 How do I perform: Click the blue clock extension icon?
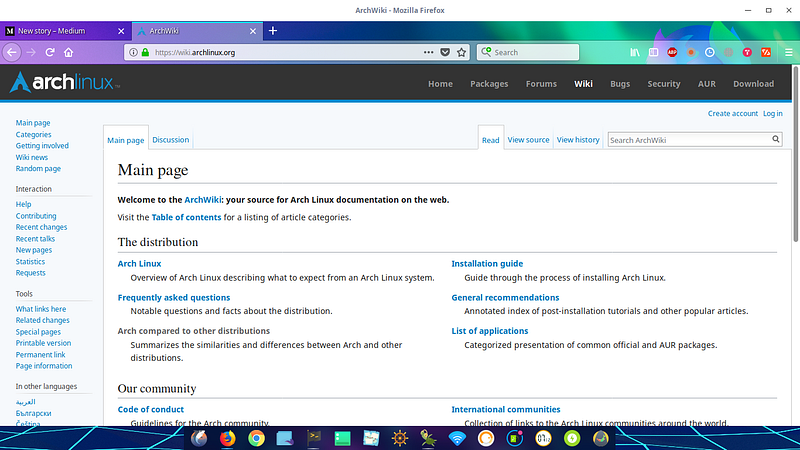pos(710,52)
